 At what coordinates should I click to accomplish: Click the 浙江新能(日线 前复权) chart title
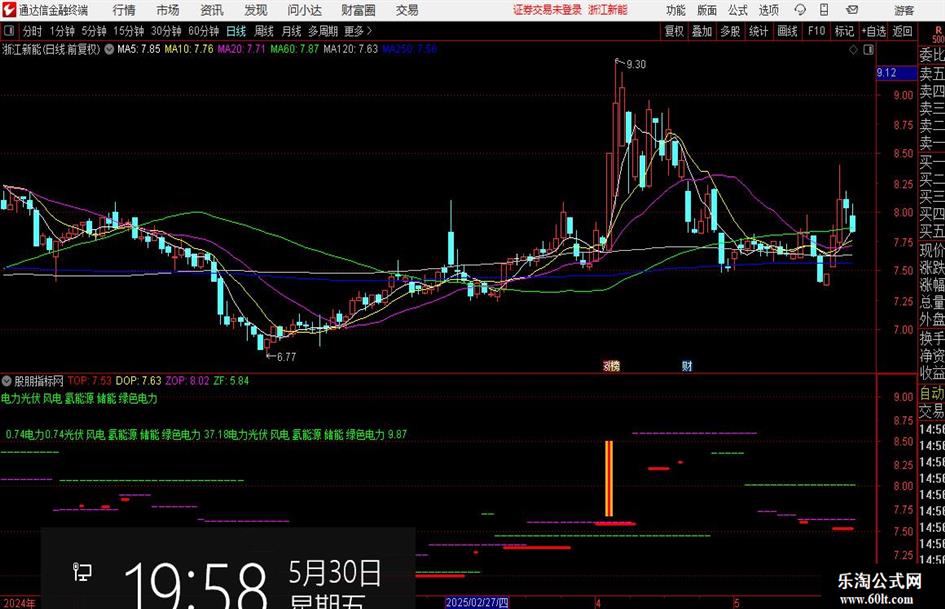pos(51,49)
